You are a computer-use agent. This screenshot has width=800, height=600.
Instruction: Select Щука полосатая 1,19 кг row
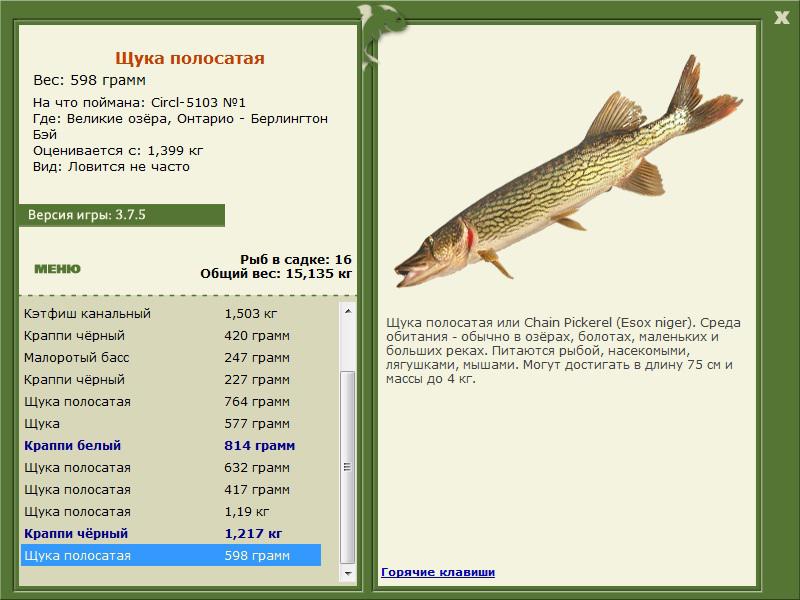pos(171,511)
